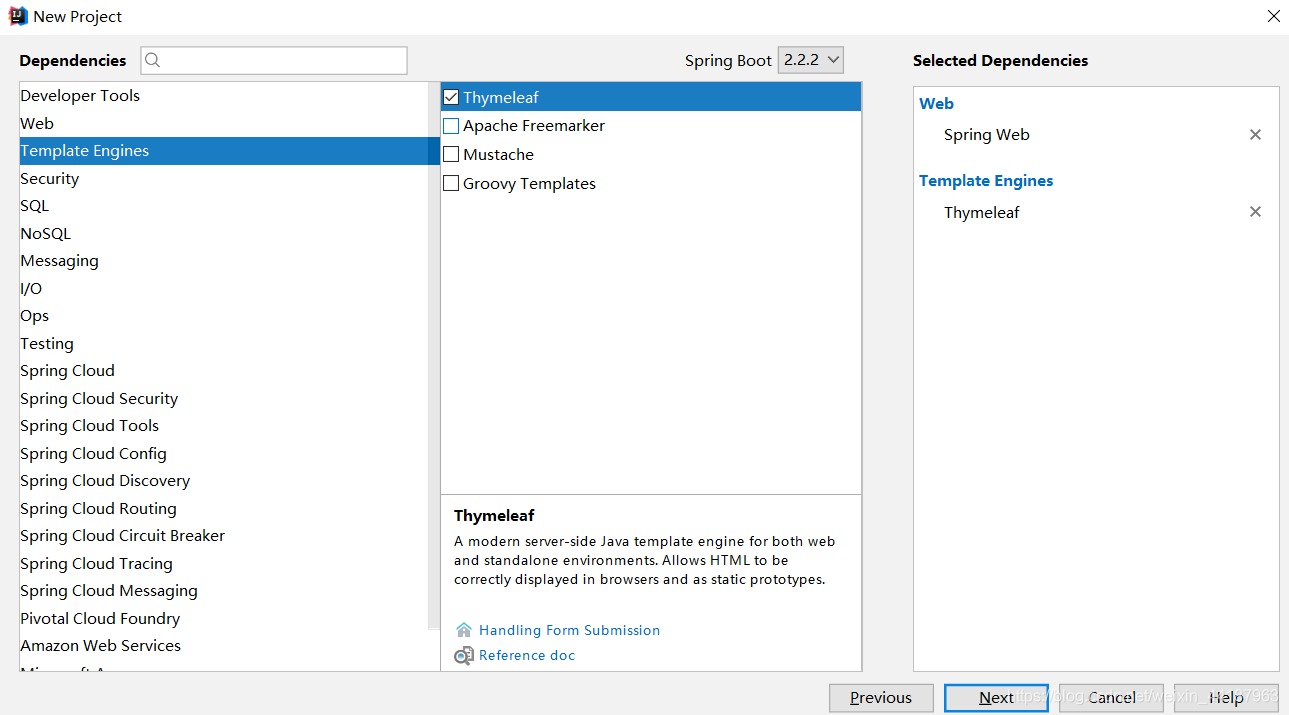This screenshot has height=715, width=1289.
Task: Select the Web category
Action: coord(225,124)
